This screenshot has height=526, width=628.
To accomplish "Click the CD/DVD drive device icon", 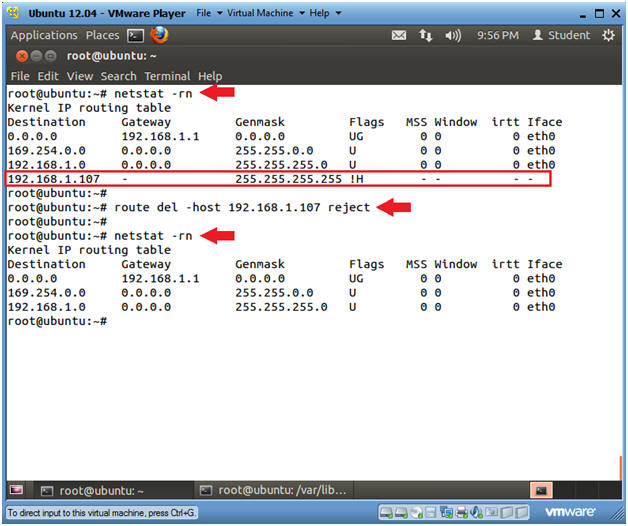I will [x=416, y=512].
